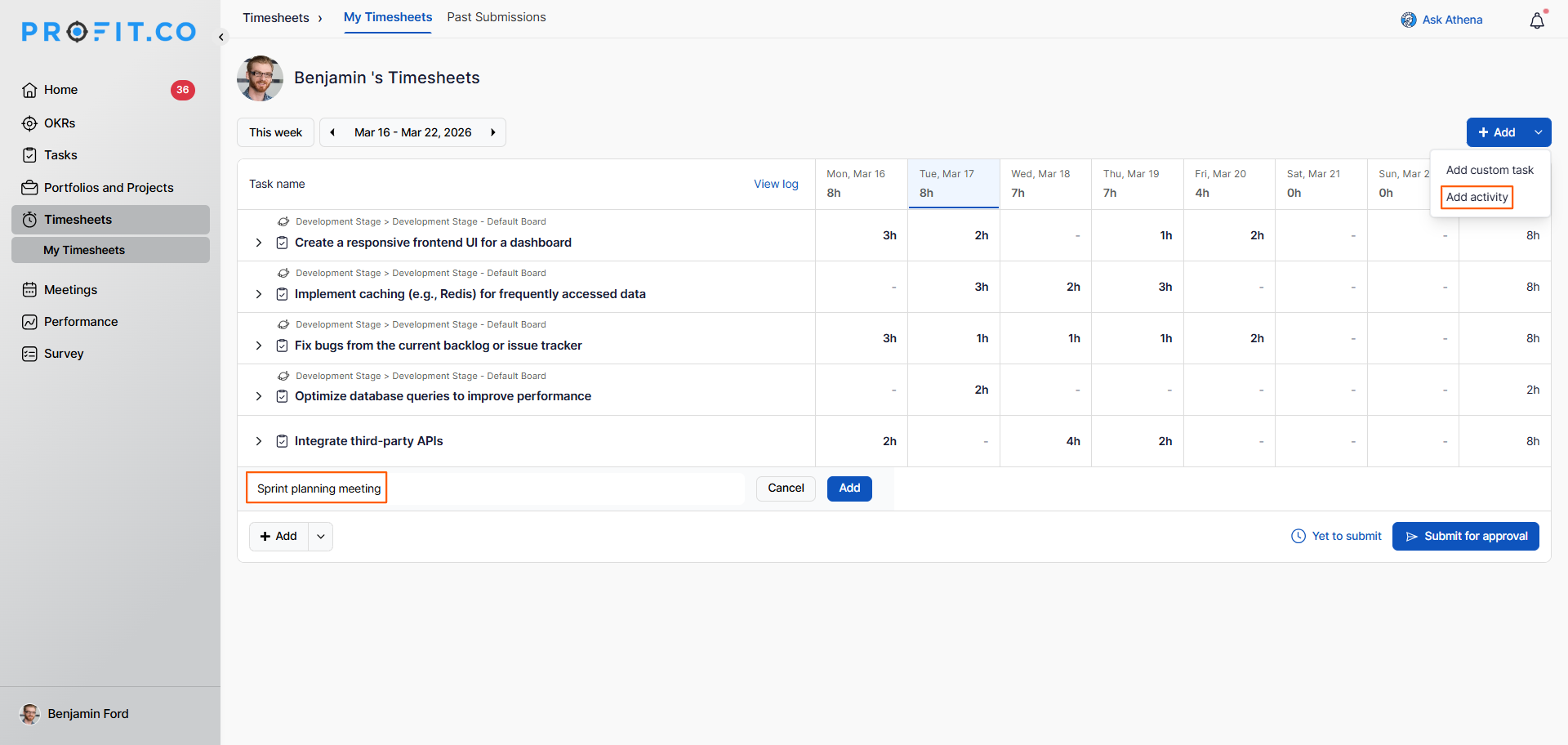Click the notification bell icon
The height and width of the screenshot is (745, 1568).
click(1536, 20)
